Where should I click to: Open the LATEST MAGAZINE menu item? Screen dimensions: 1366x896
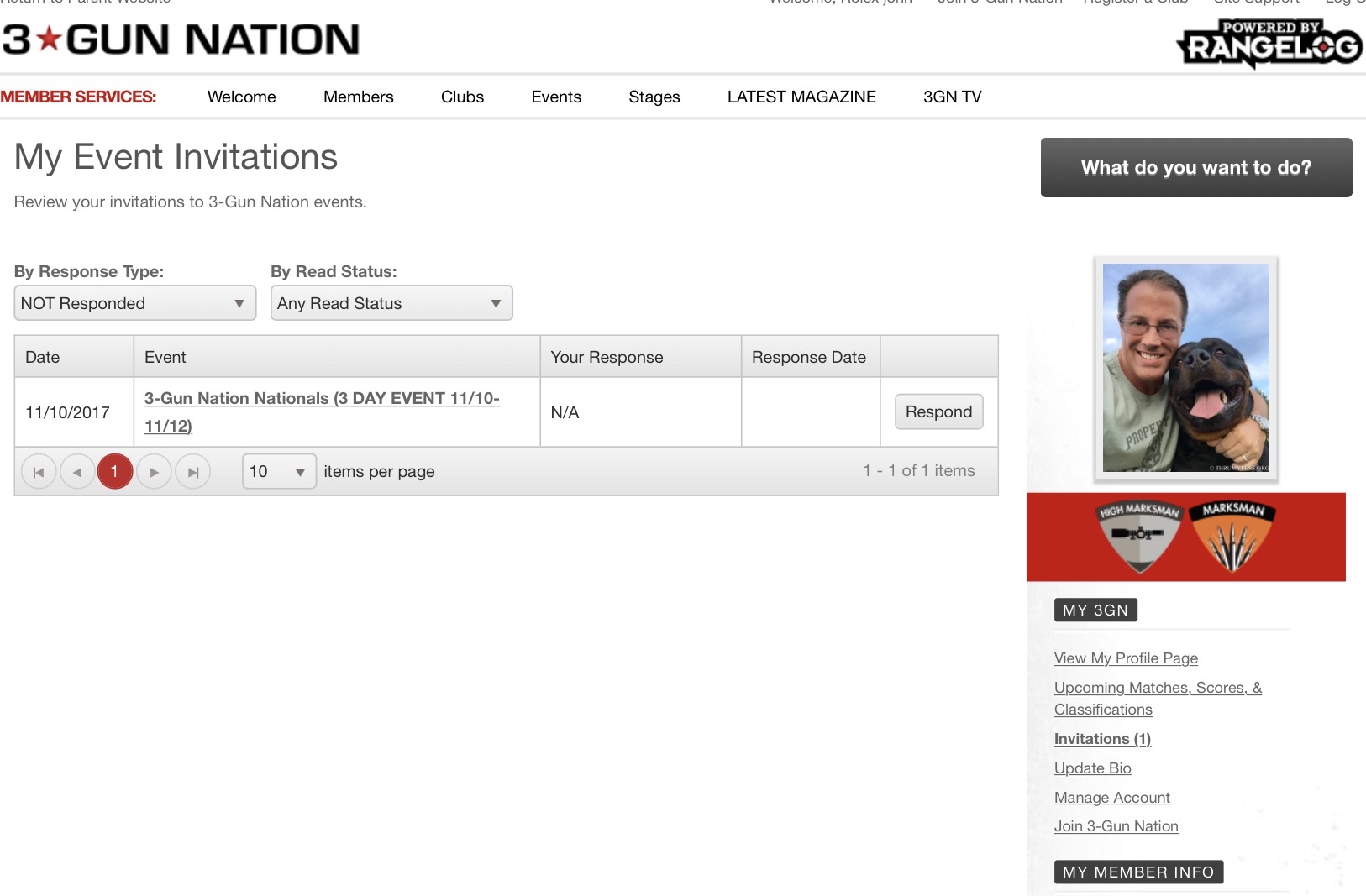(x=801, y=97)
